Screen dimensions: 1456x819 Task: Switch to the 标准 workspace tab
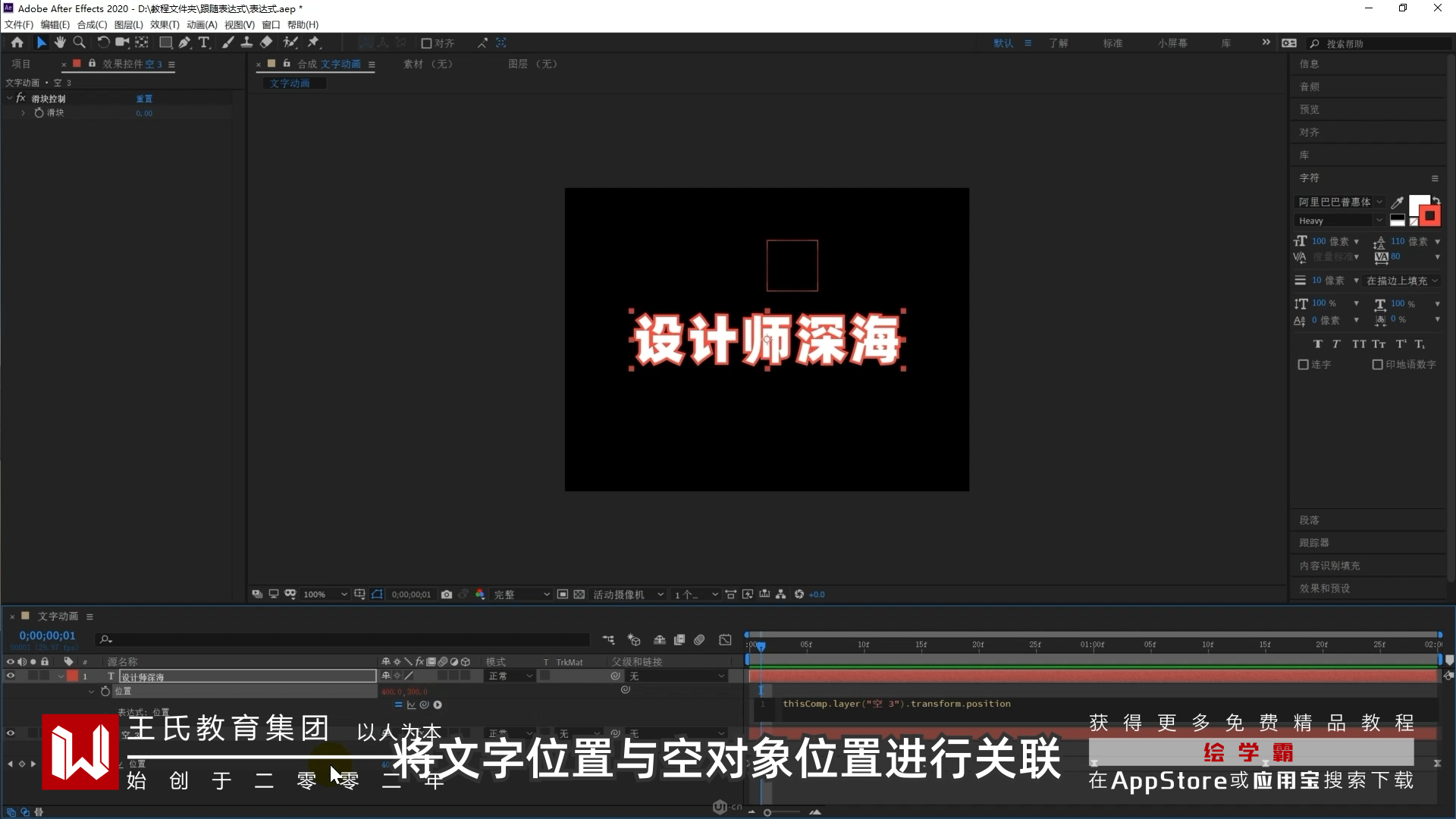click(x=1112, y=43)
